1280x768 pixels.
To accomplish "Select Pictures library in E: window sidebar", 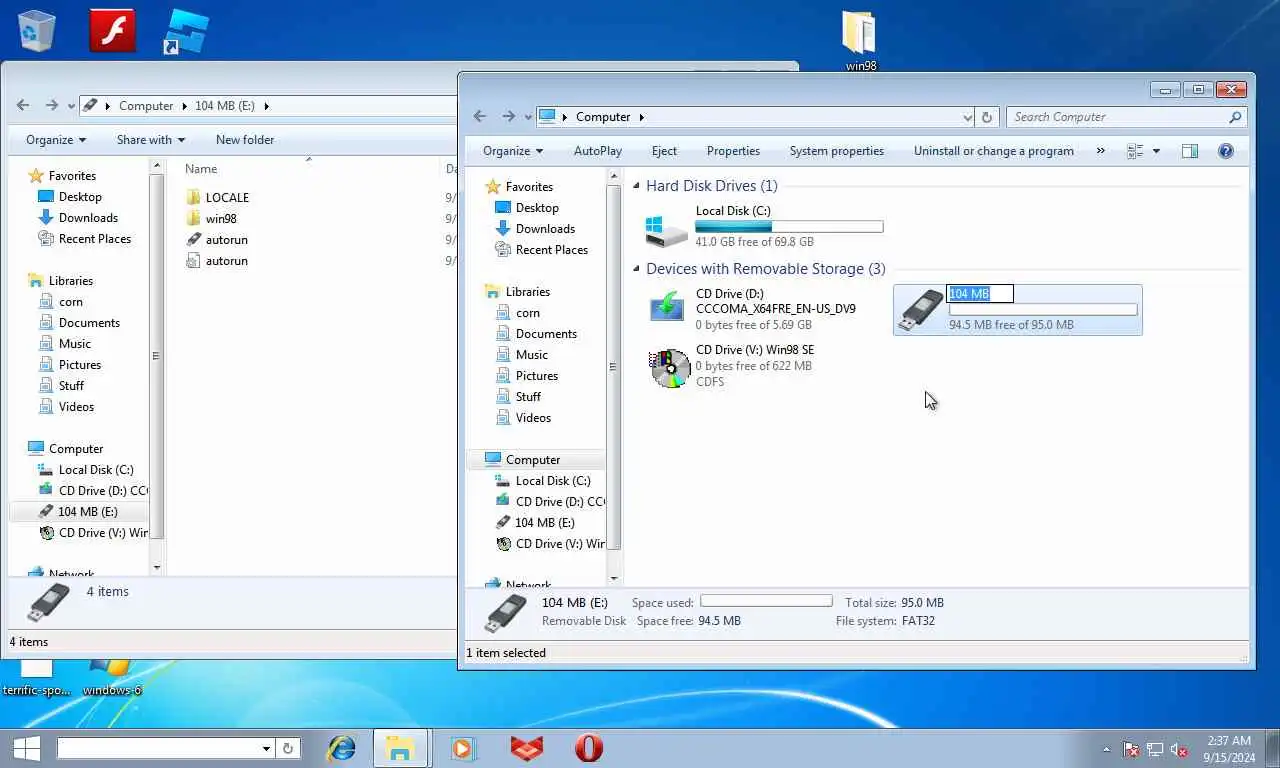I will (80, 365).
